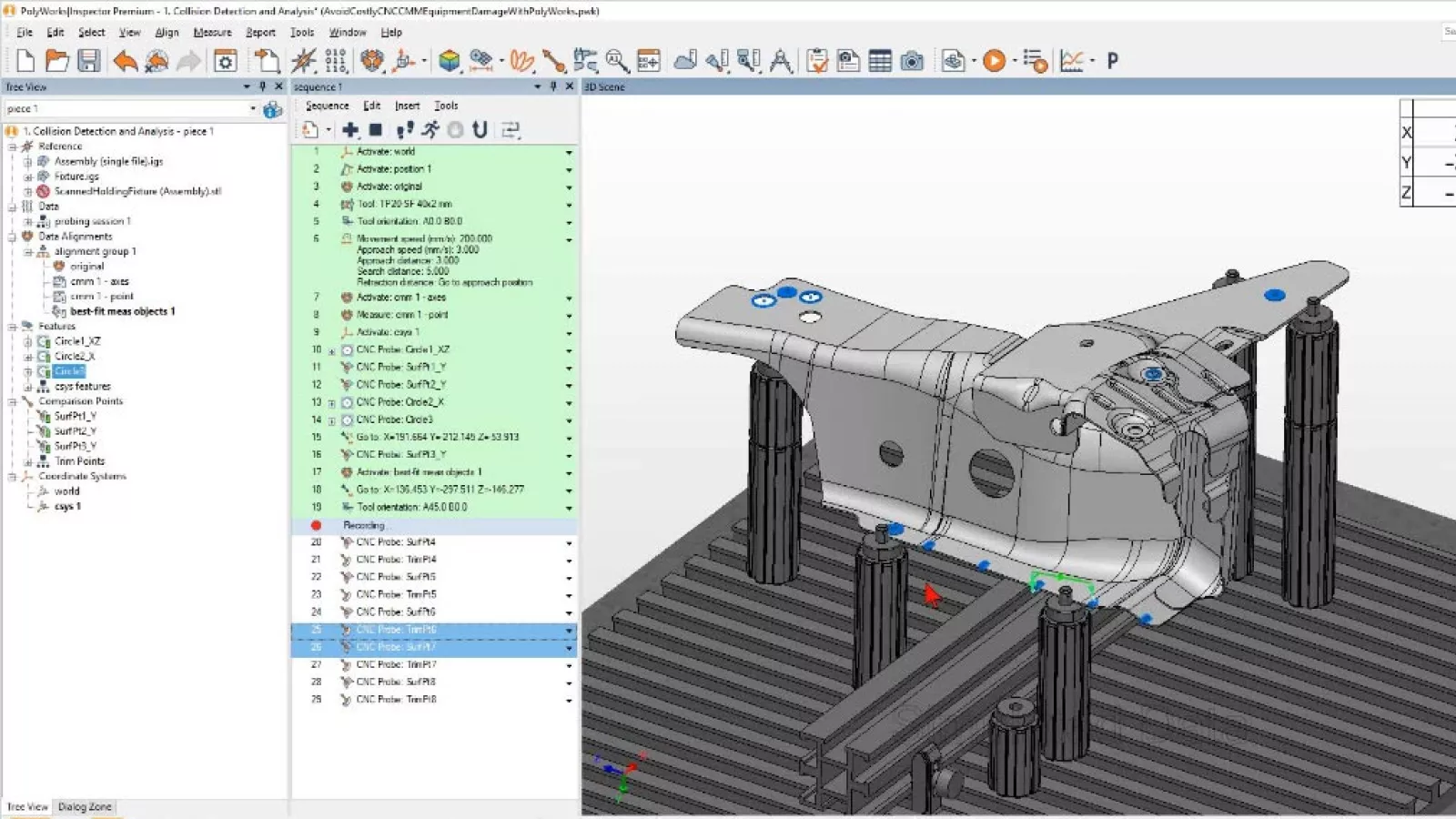Click the grayed Redo arrow icon
The width and height of the screenshot is (1456, 819).
[188, 61]
